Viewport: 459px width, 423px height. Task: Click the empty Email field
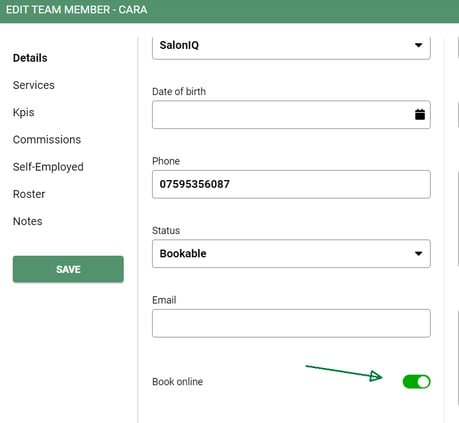[291, 323]
